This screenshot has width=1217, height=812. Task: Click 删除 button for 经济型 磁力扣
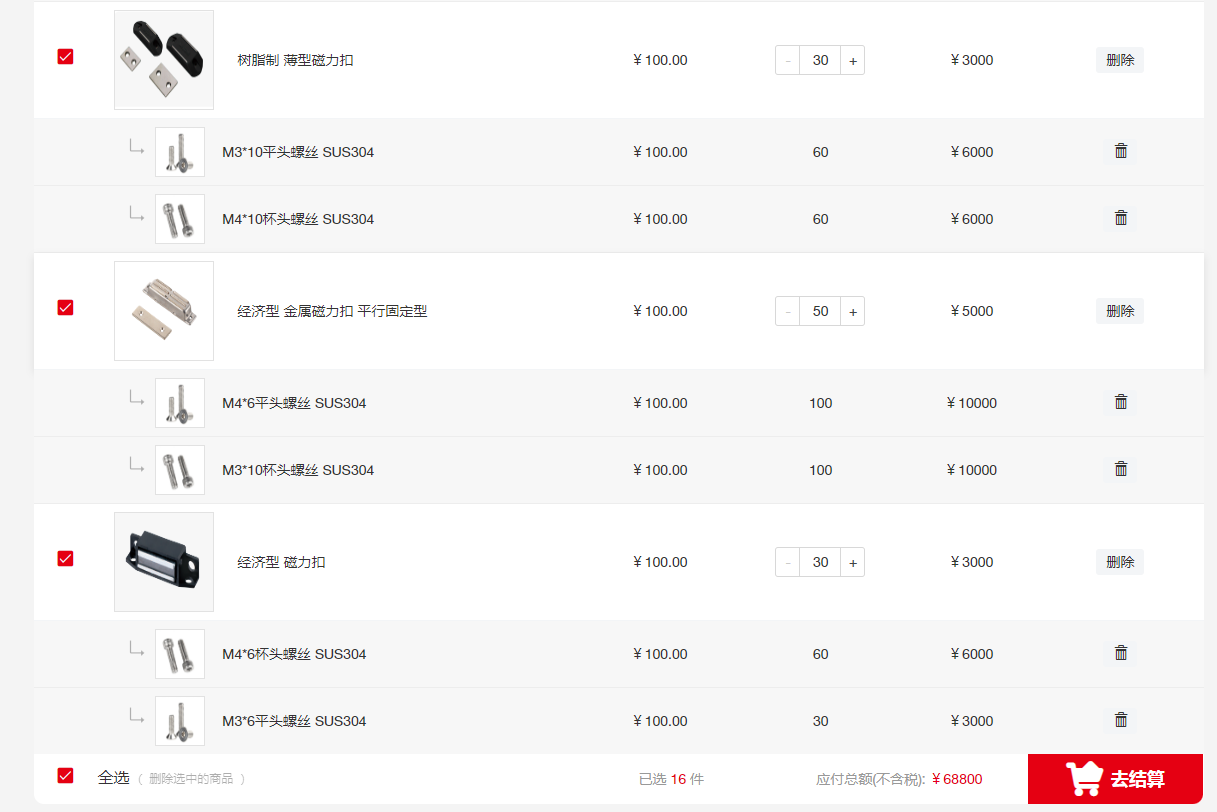pos(1120,562)
